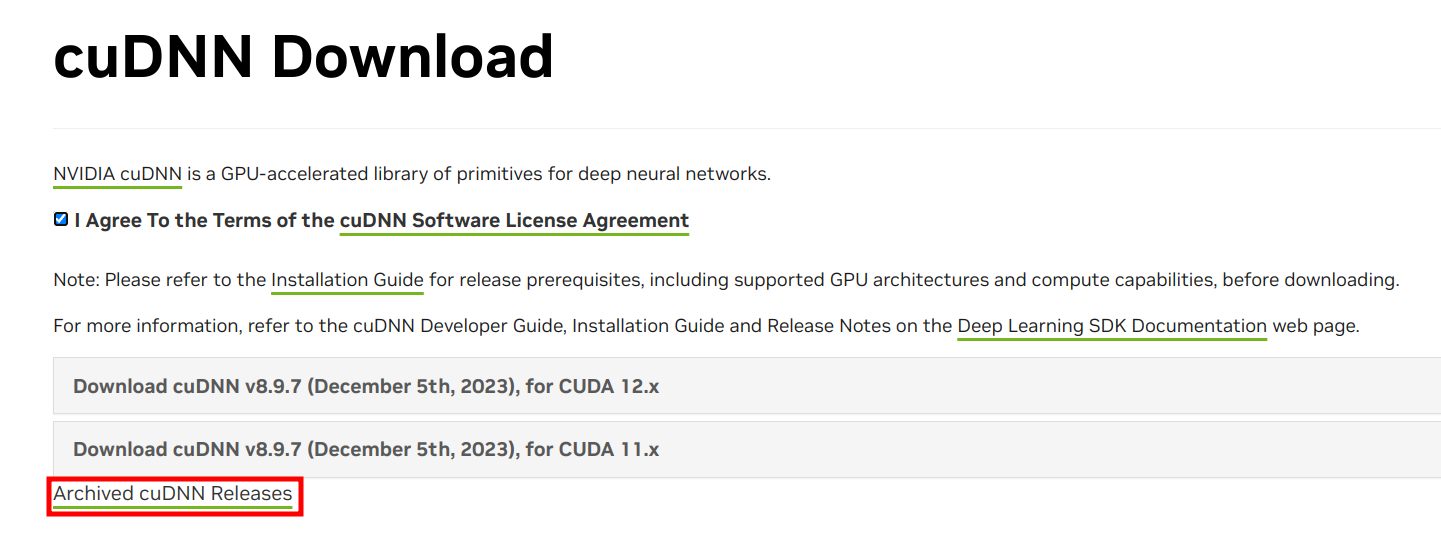Visit the Installation Guide link
The width and height of the screenshot is (1441, 539).
347,280
